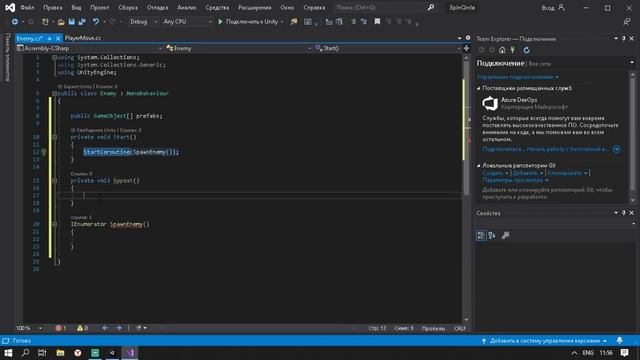
Task: Open the Enemy class navigation dropdown
Action: [x=239, y=48]
